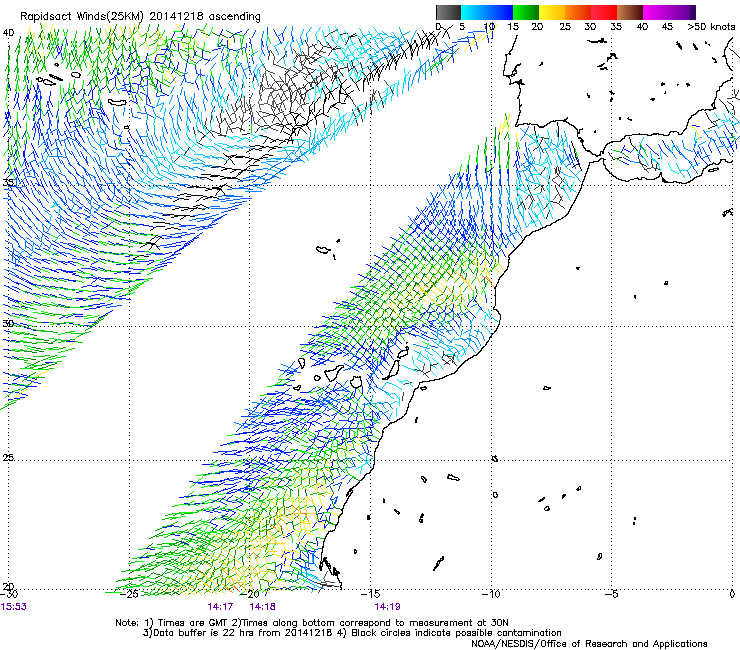Click the purple 14:19 swath time label
Screen dimensions: 740x650
click(387, 607)
